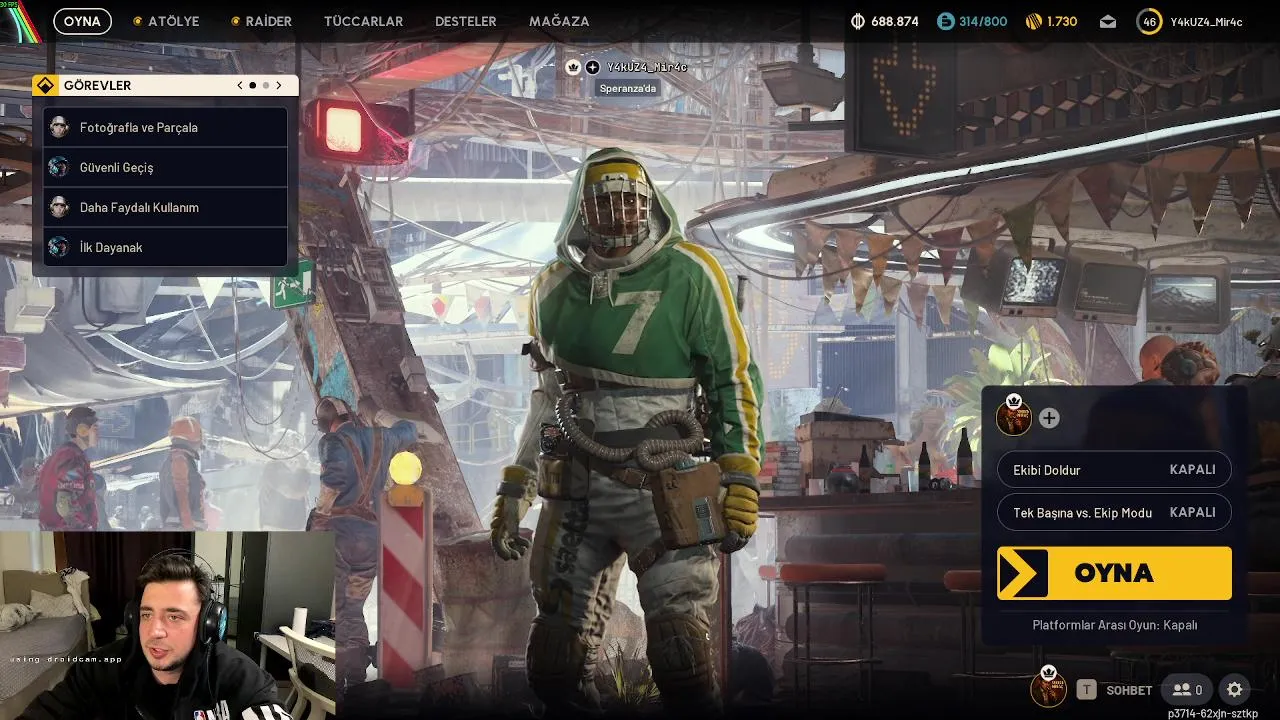
Task: Click the Speranza'da location label
Action: [x=628, y=88]
